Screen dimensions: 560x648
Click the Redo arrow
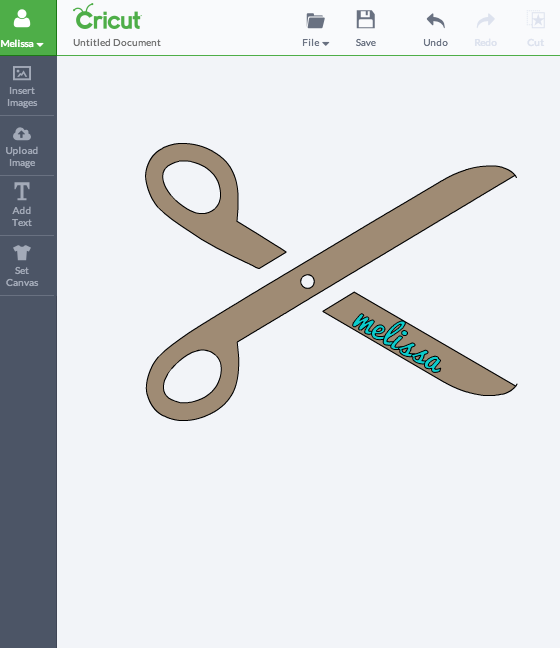tap(486, 21)
